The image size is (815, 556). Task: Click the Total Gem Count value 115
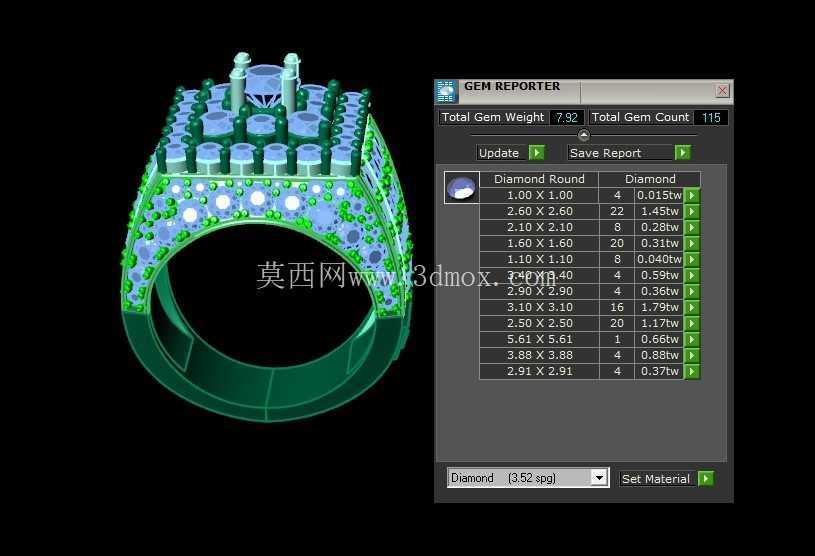click(x=711, y=117)
